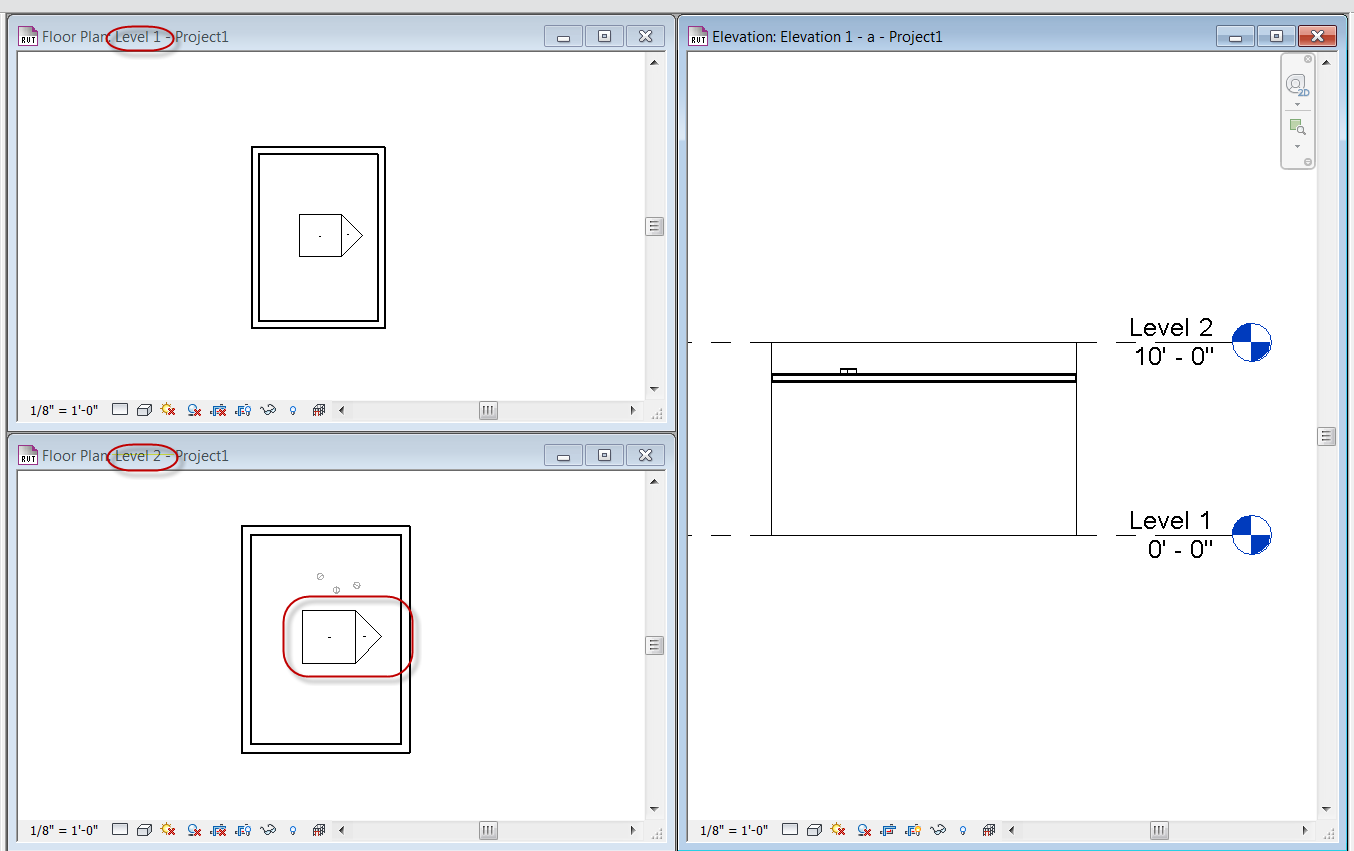Open the Zoom tool dropdown on the navigation bar

1297,145
